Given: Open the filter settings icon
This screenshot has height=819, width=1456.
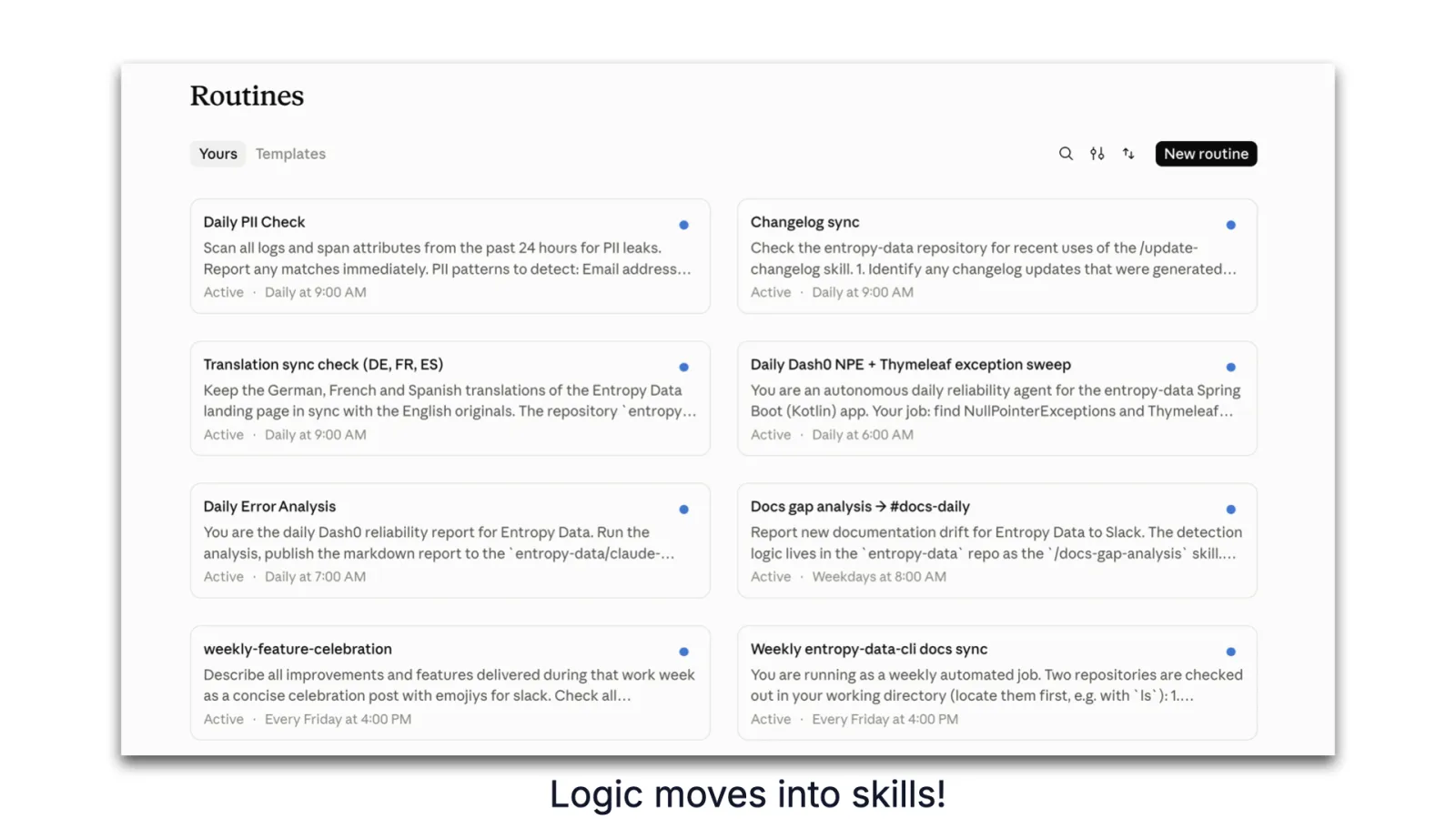Looking at the screenshot, I should coord(1097,154).
